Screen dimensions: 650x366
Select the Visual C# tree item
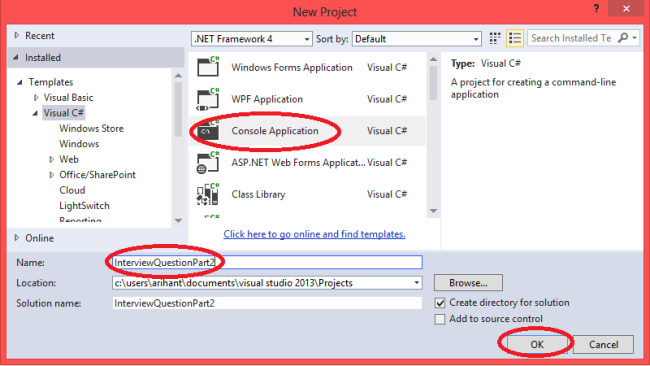63,113
